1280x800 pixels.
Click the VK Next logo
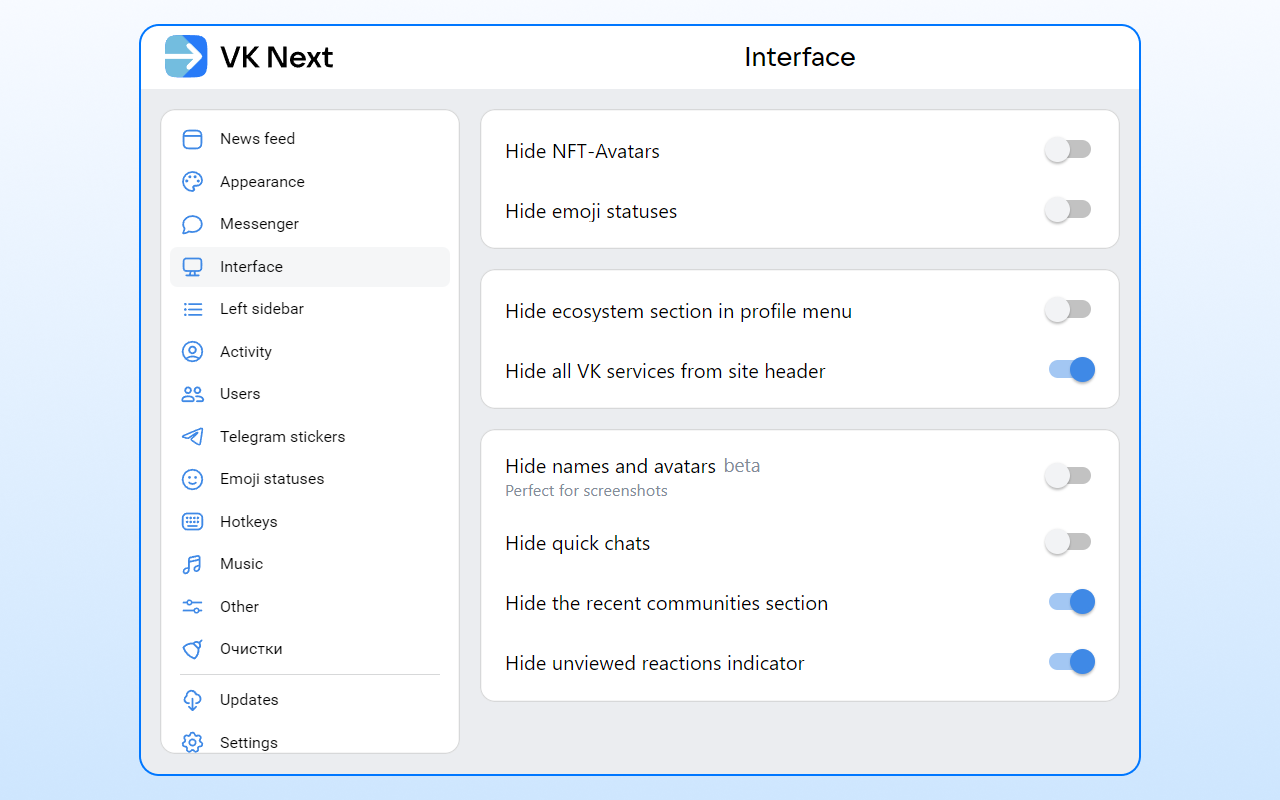[186, 57]
